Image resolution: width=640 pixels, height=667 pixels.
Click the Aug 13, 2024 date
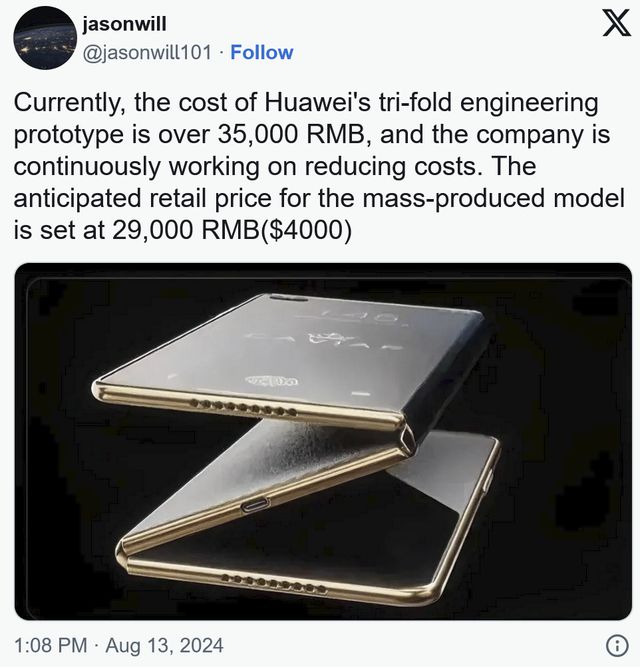point(164,645)
